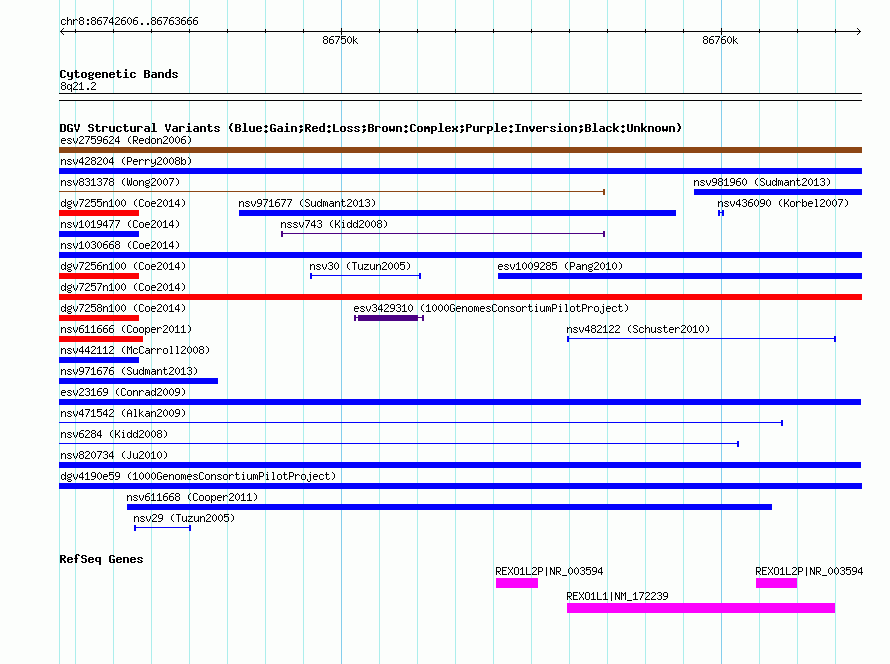890x664 pixels.
Task: Click the blue nsv442112 gain bar
Action: [x=99, y=360]
